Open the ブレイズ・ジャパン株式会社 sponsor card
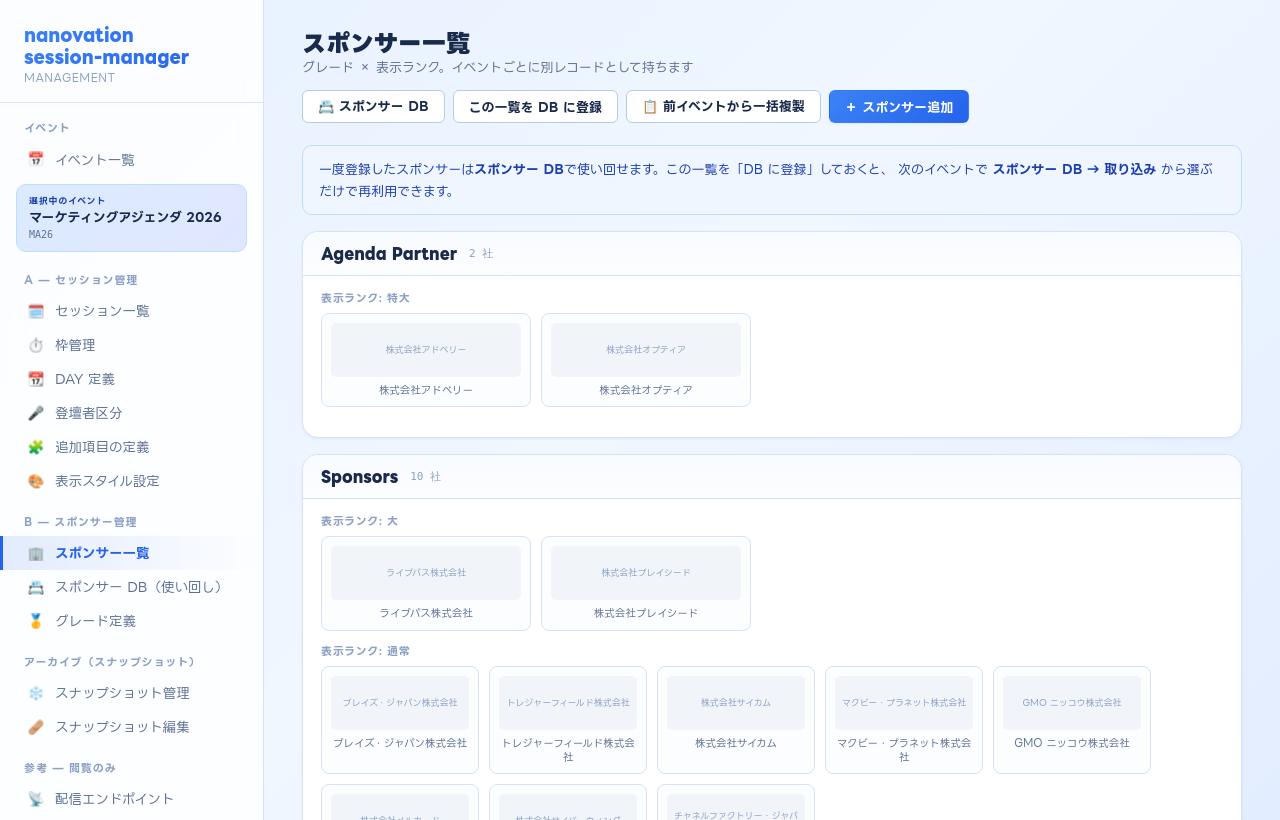 [400, 720]
